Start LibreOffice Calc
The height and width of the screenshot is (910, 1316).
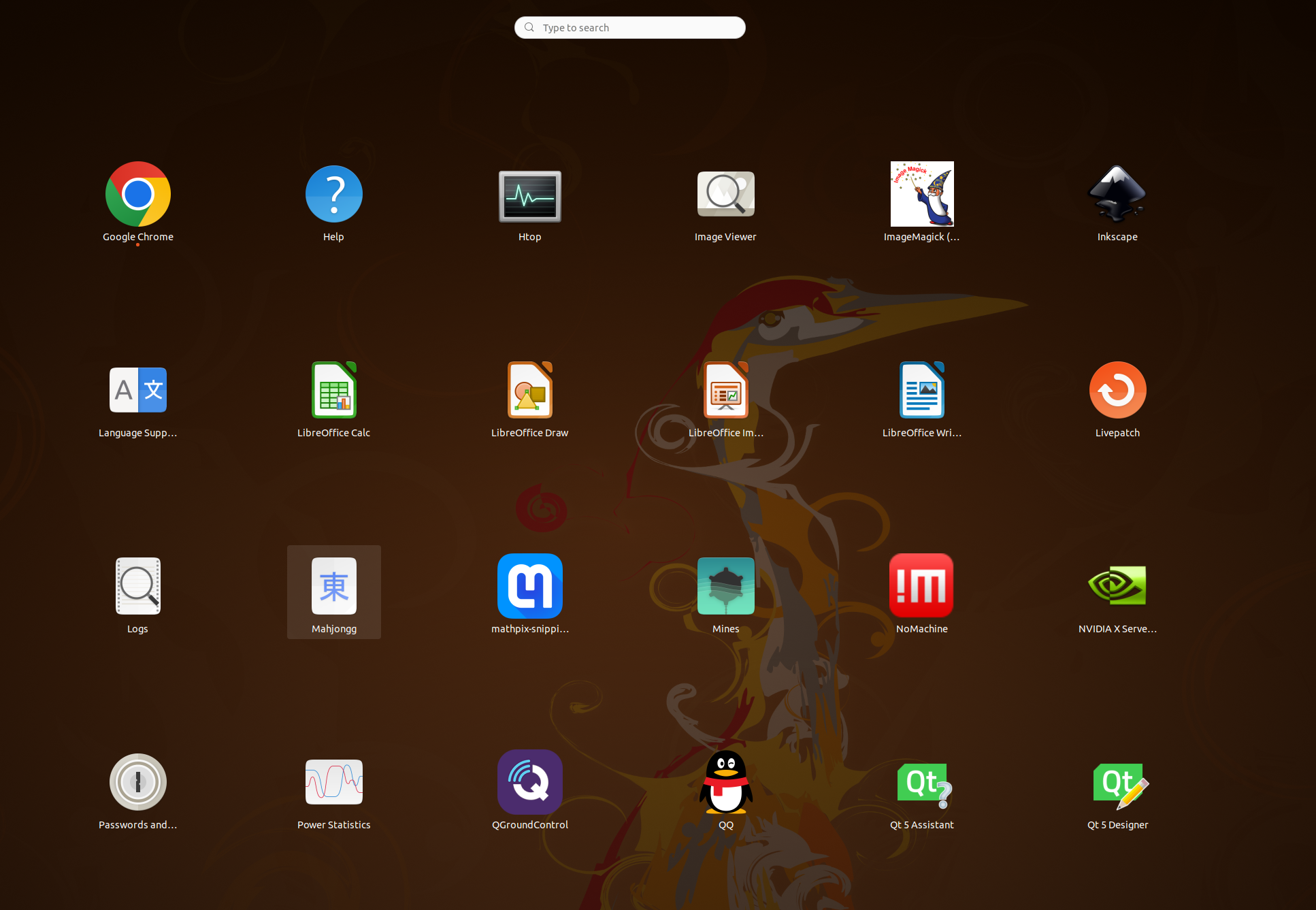[333, 390]
